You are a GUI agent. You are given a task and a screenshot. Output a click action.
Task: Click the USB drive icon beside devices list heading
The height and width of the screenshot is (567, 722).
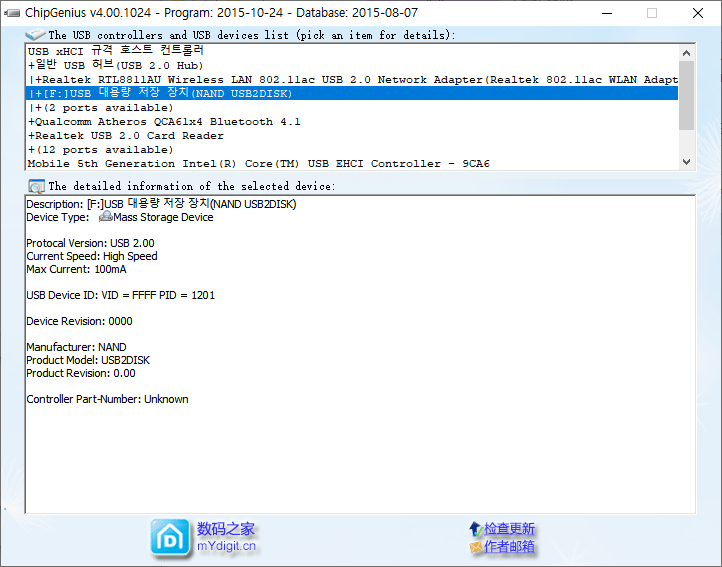pos(35,35)
